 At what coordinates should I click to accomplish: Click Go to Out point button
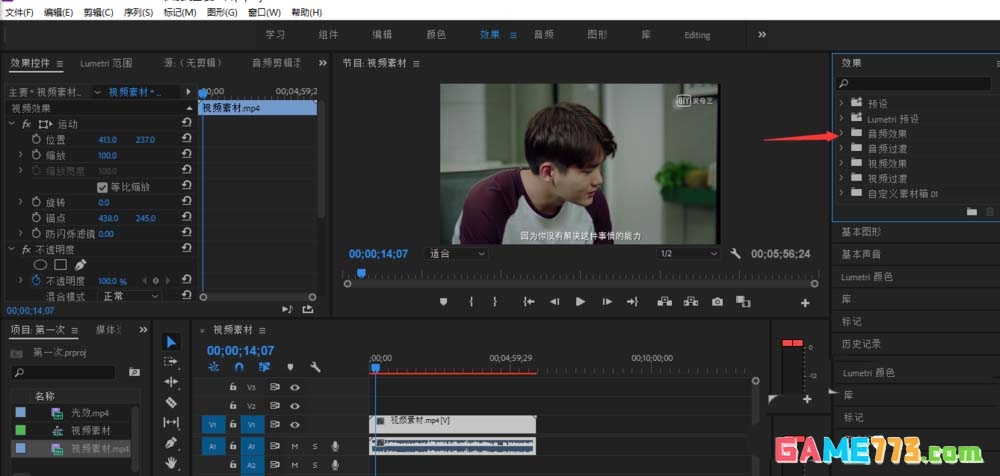[x=632, y=302]
